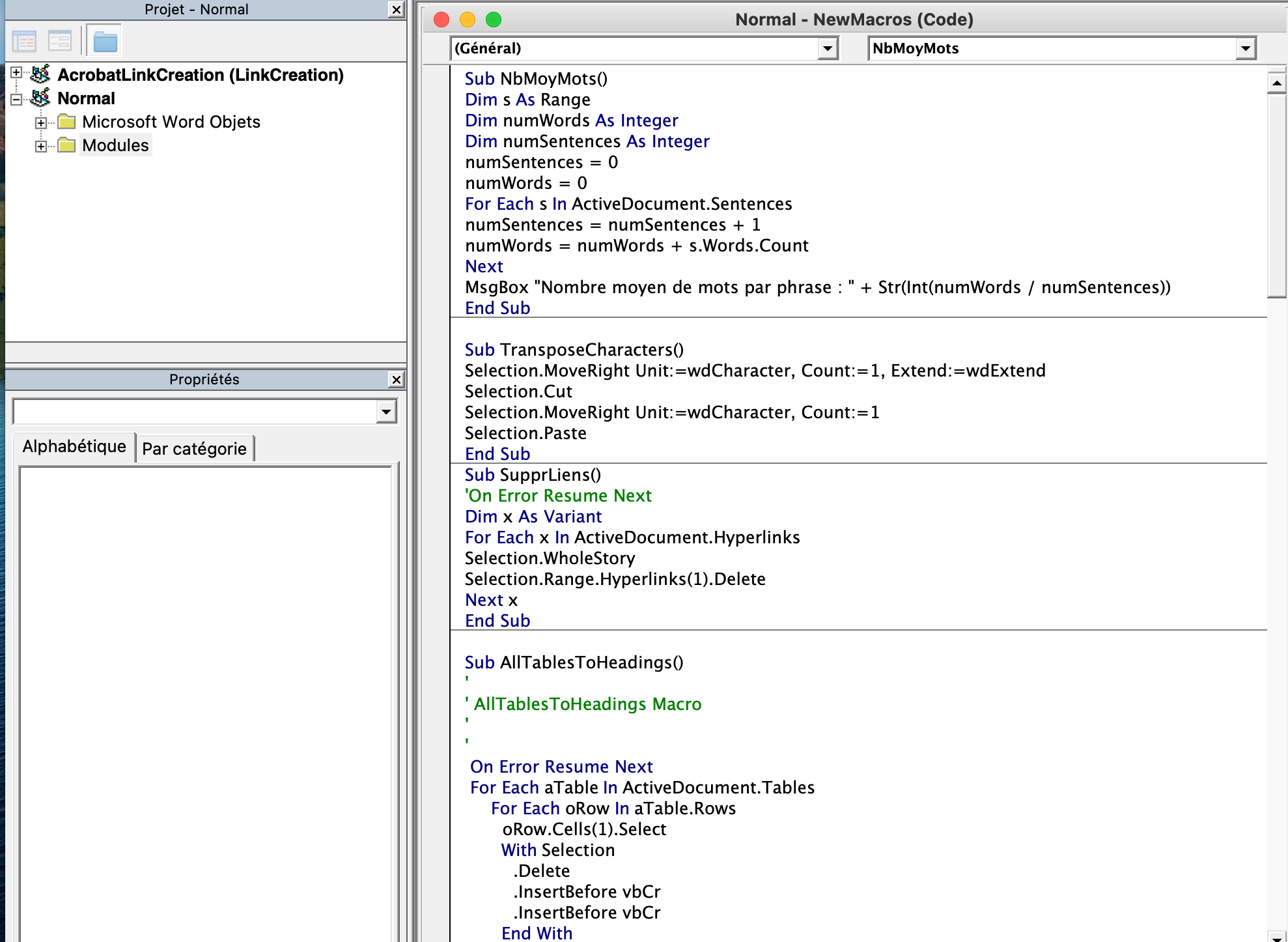Viewport: 1288px width, 942px height.
Task: Close the Propriétés panel
Action: [396, 379]
